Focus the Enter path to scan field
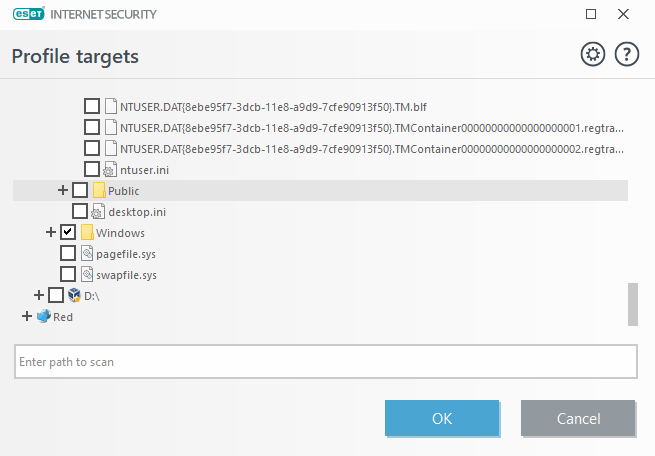655x456 pixels. (325, 361)
